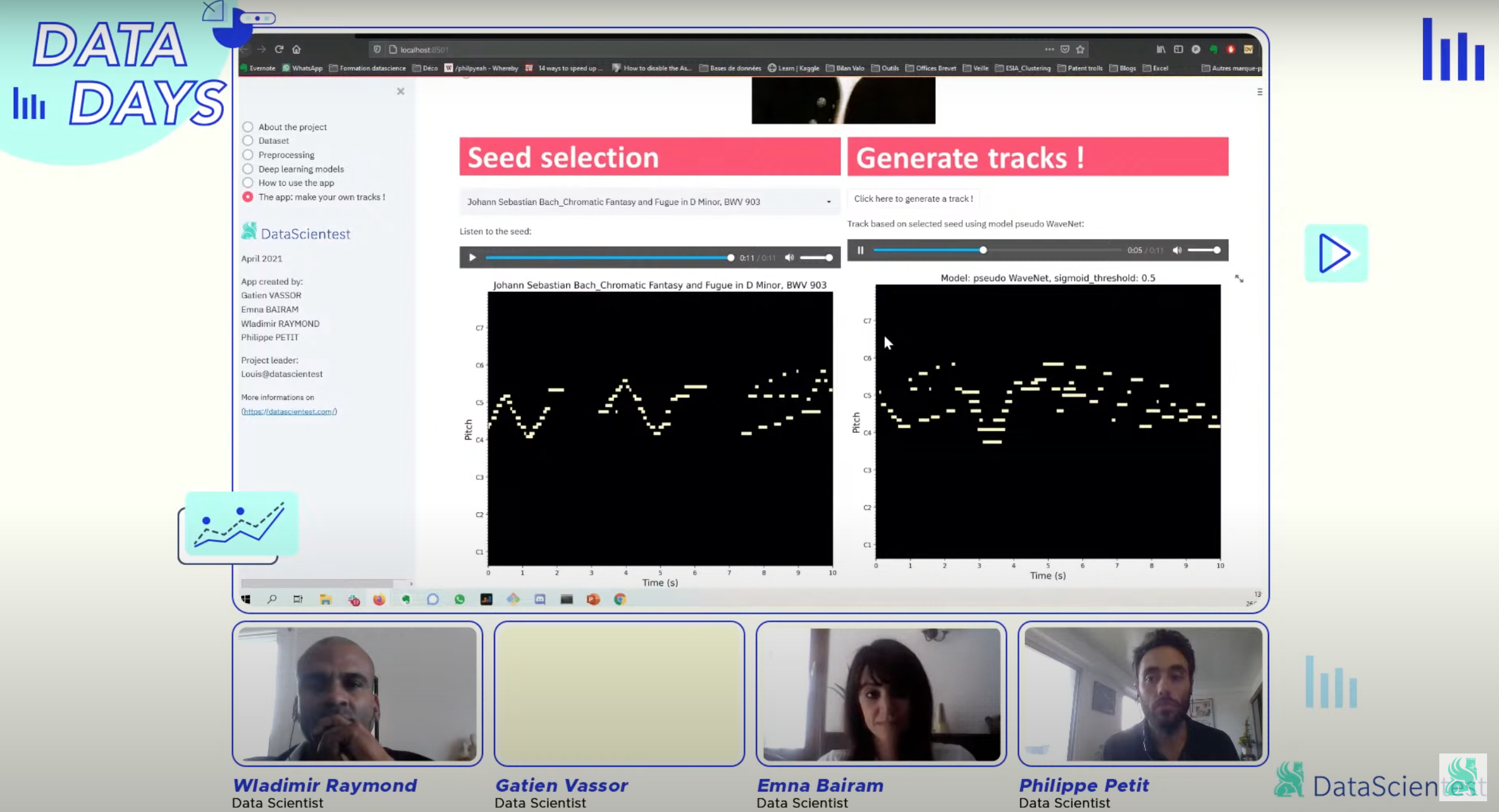Viewport: 1499px width, 812px height.
Task: Adjust generated track volume slider
Action: click(1204, 250)
